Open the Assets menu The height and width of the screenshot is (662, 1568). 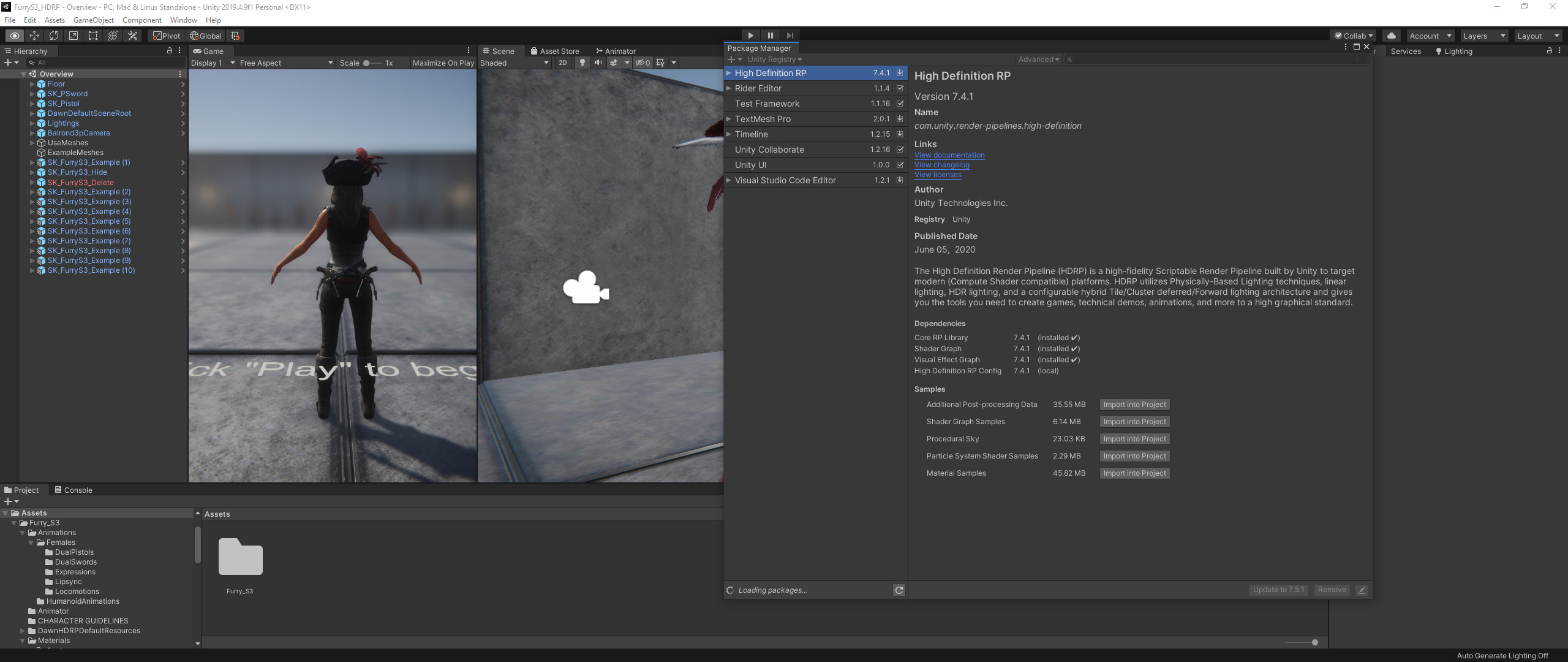(x=55, y=20)
